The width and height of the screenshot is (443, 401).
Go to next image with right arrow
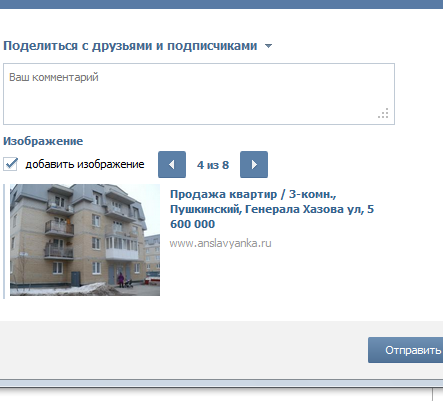(254, 164)
